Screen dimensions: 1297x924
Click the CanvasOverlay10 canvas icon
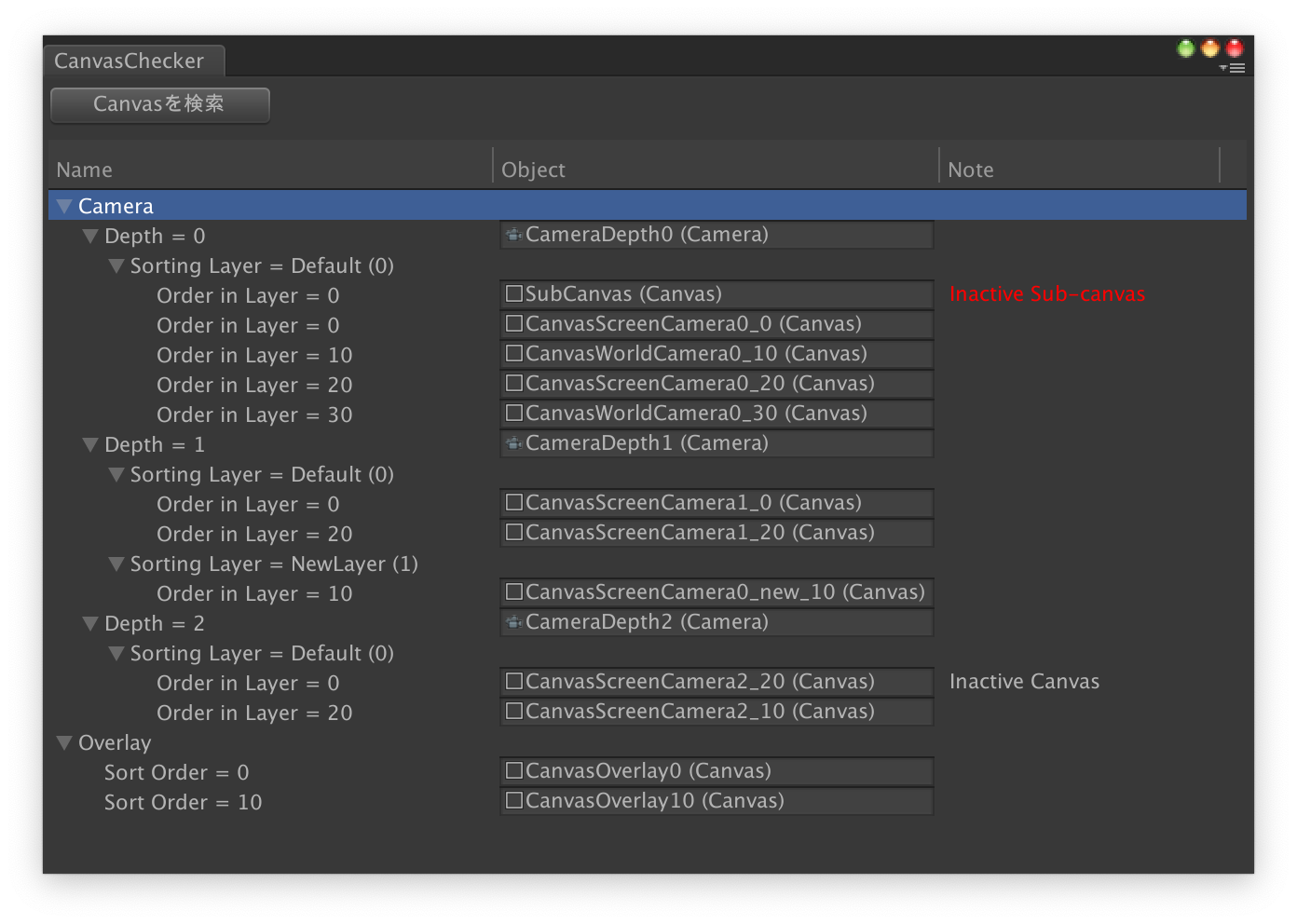(513, 801)
